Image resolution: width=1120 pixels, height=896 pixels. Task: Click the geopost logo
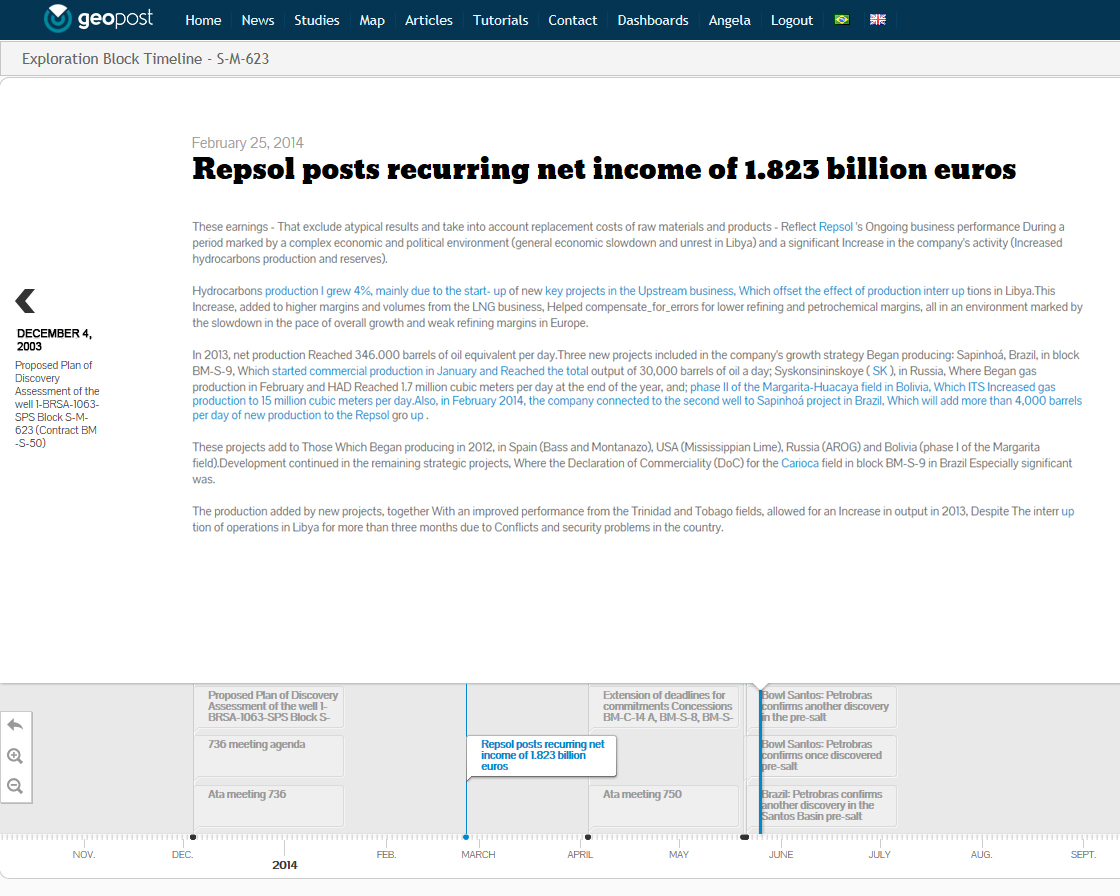[x=98, y=19]
